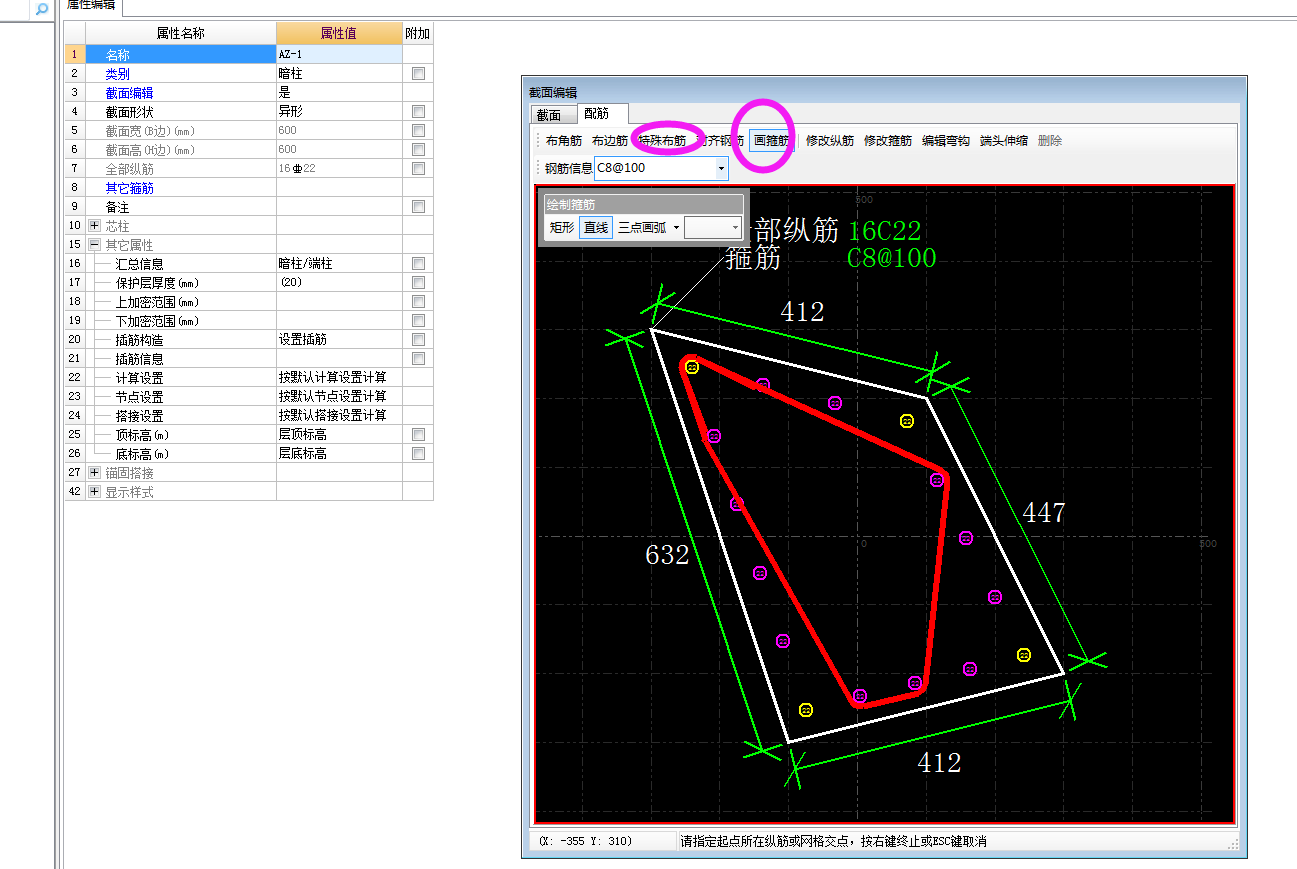Choose the 修改纵筋 tool
The height and width of the screenshot is (869, 1297).
(830, 141)
